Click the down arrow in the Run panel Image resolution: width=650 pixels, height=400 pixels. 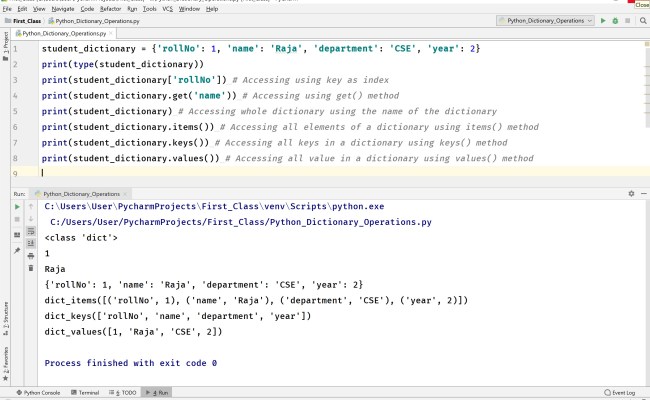[x=31, y=218]
